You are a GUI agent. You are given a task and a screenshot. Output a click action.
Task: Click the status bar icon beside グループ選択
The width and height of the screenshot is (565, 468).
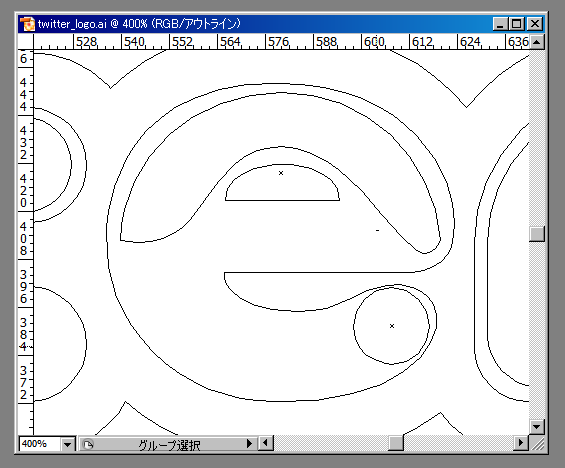[88, 444]
